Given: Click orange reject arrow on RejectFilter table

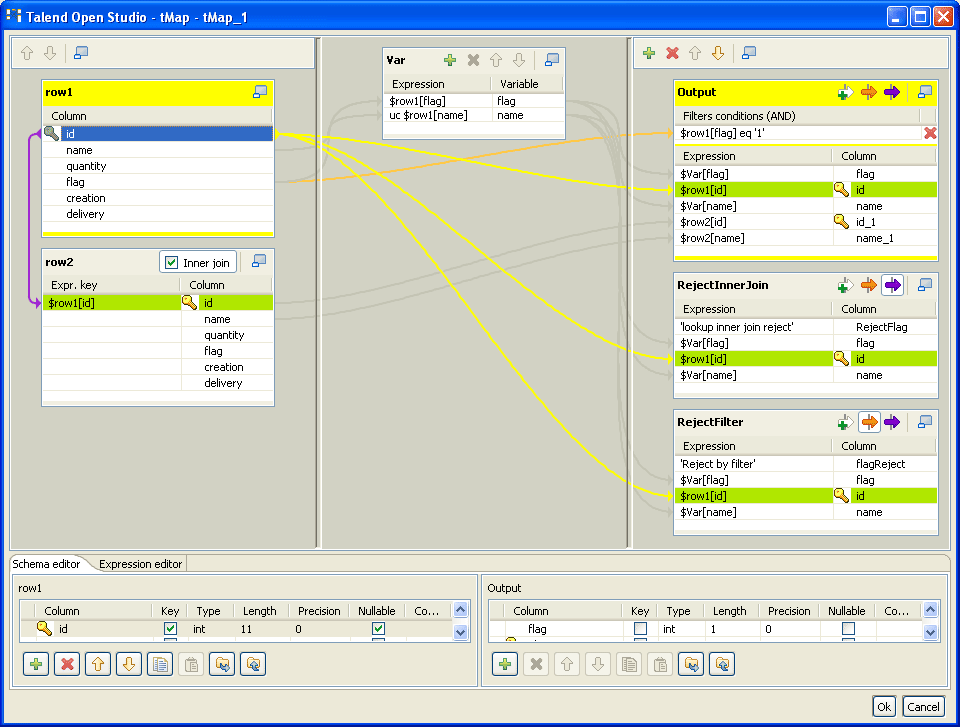Looking at the screenshot, I should (868, 422).
